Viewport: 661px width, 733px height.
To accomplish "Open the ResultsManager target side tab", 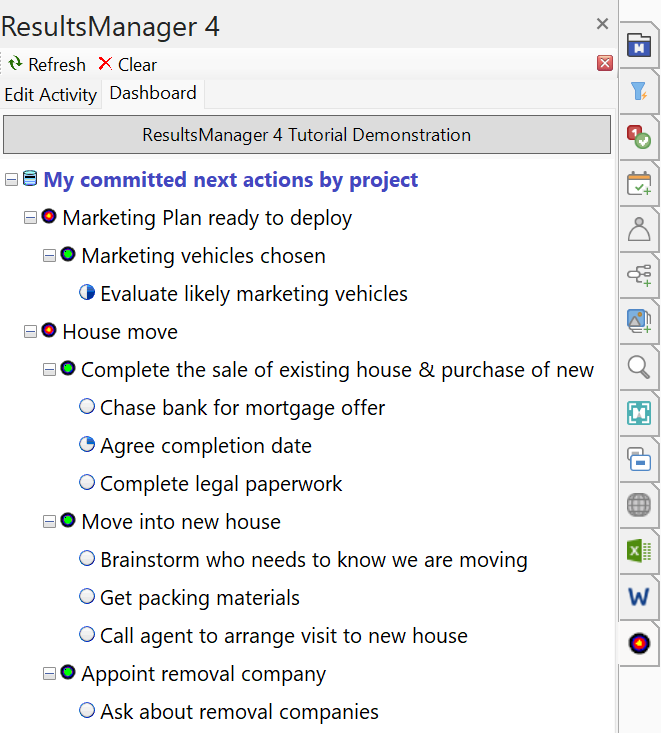I will click(639, 643).
